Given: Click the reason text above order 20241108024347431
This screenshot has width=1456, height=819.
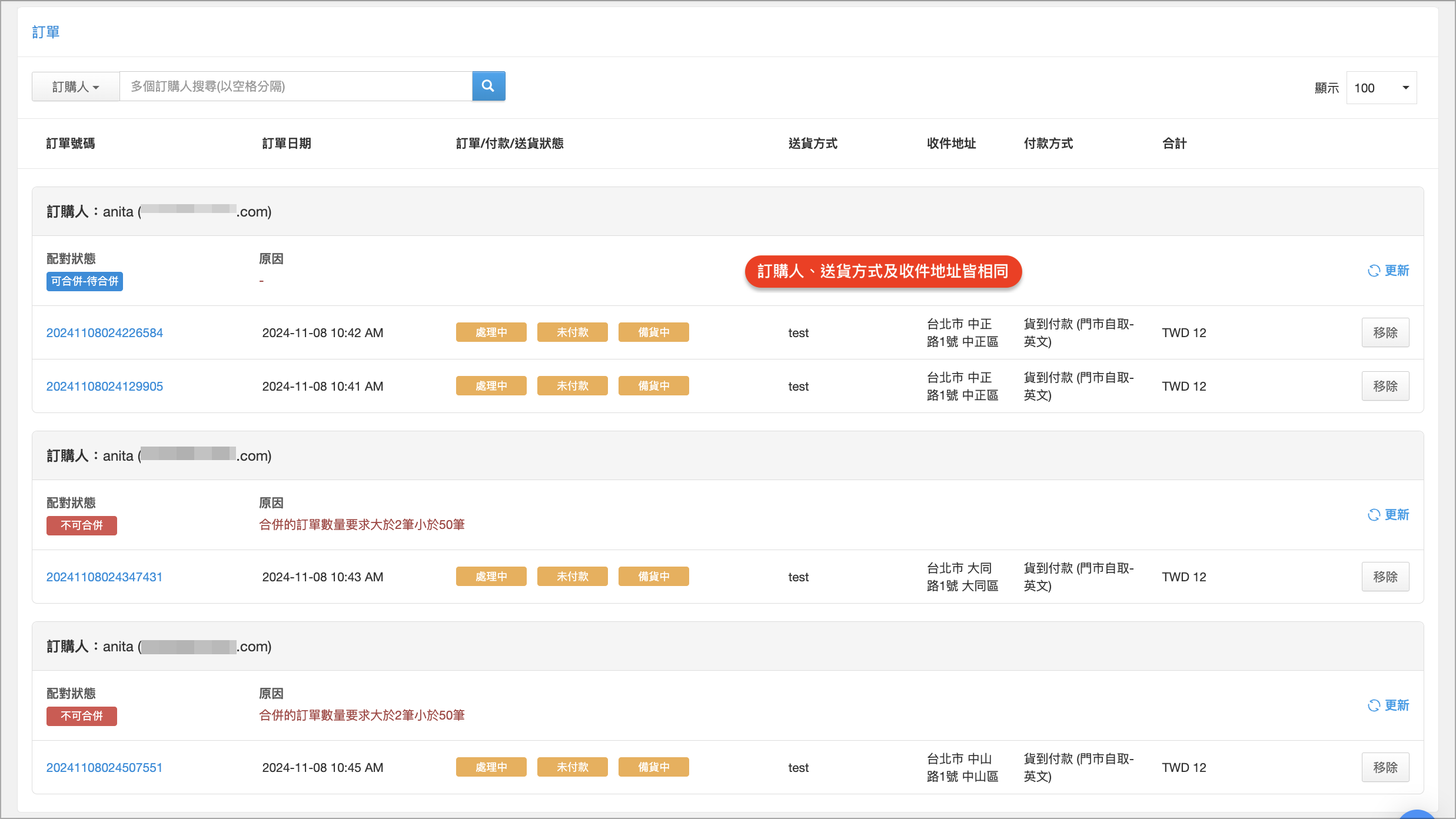Looking at the screenshot, I should pyautogui.click(x=362, y=525).
